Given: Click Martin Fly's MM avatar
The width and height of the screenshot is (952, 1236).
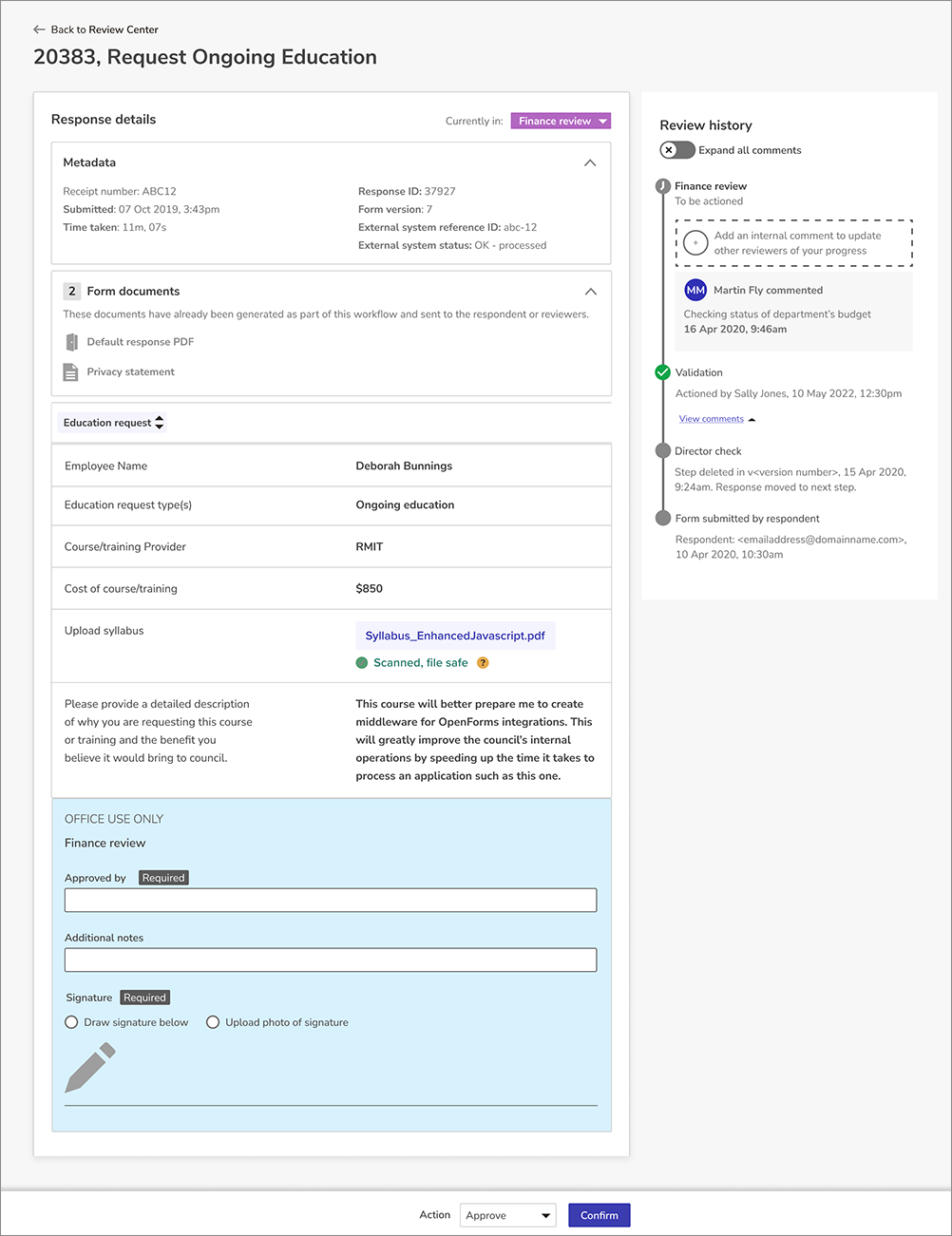Looking at the screenshot, I should tap(695, 290).
